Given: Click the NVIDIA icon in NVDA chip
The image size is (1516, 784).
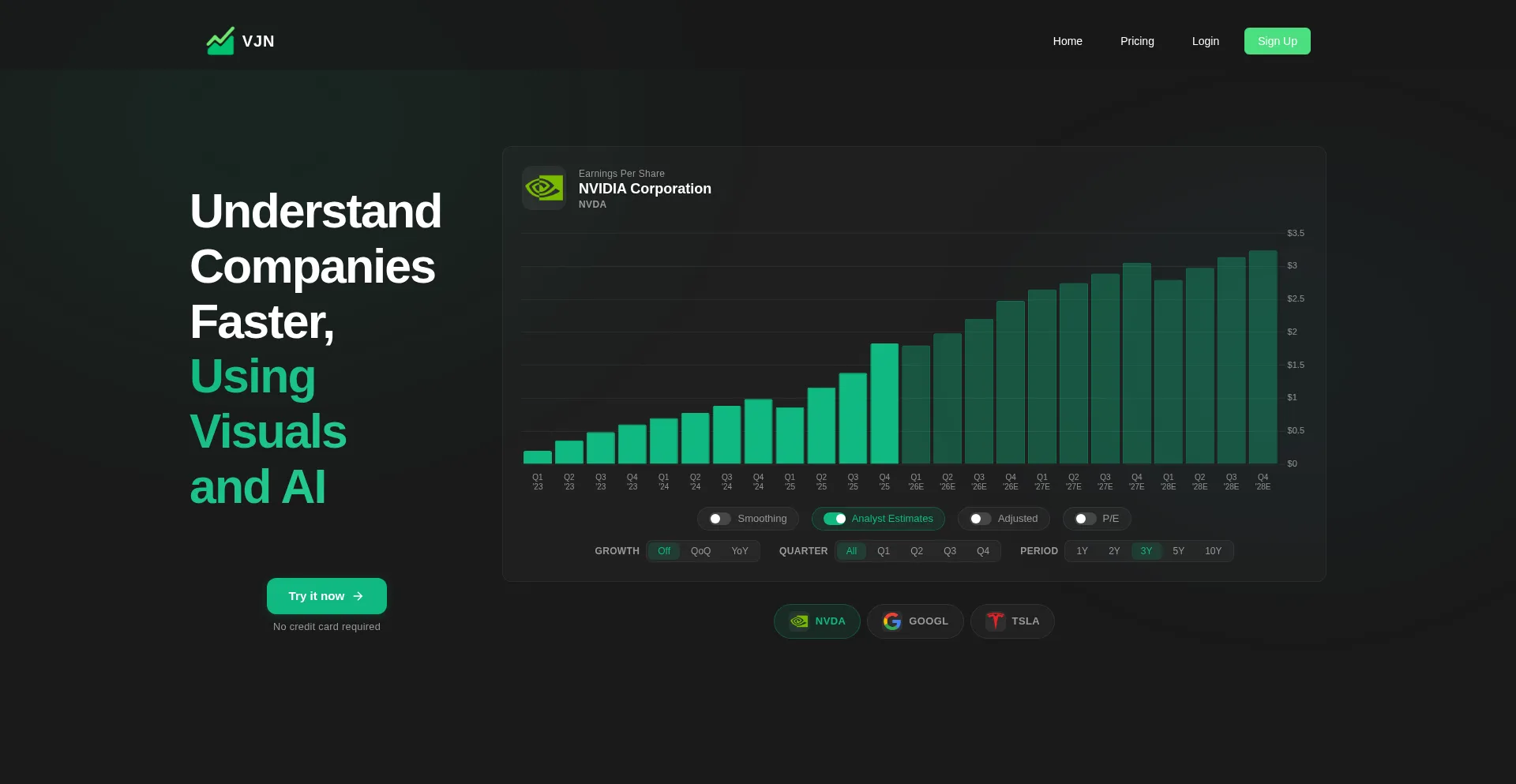Looking at the screenshot, I should 799,621.
